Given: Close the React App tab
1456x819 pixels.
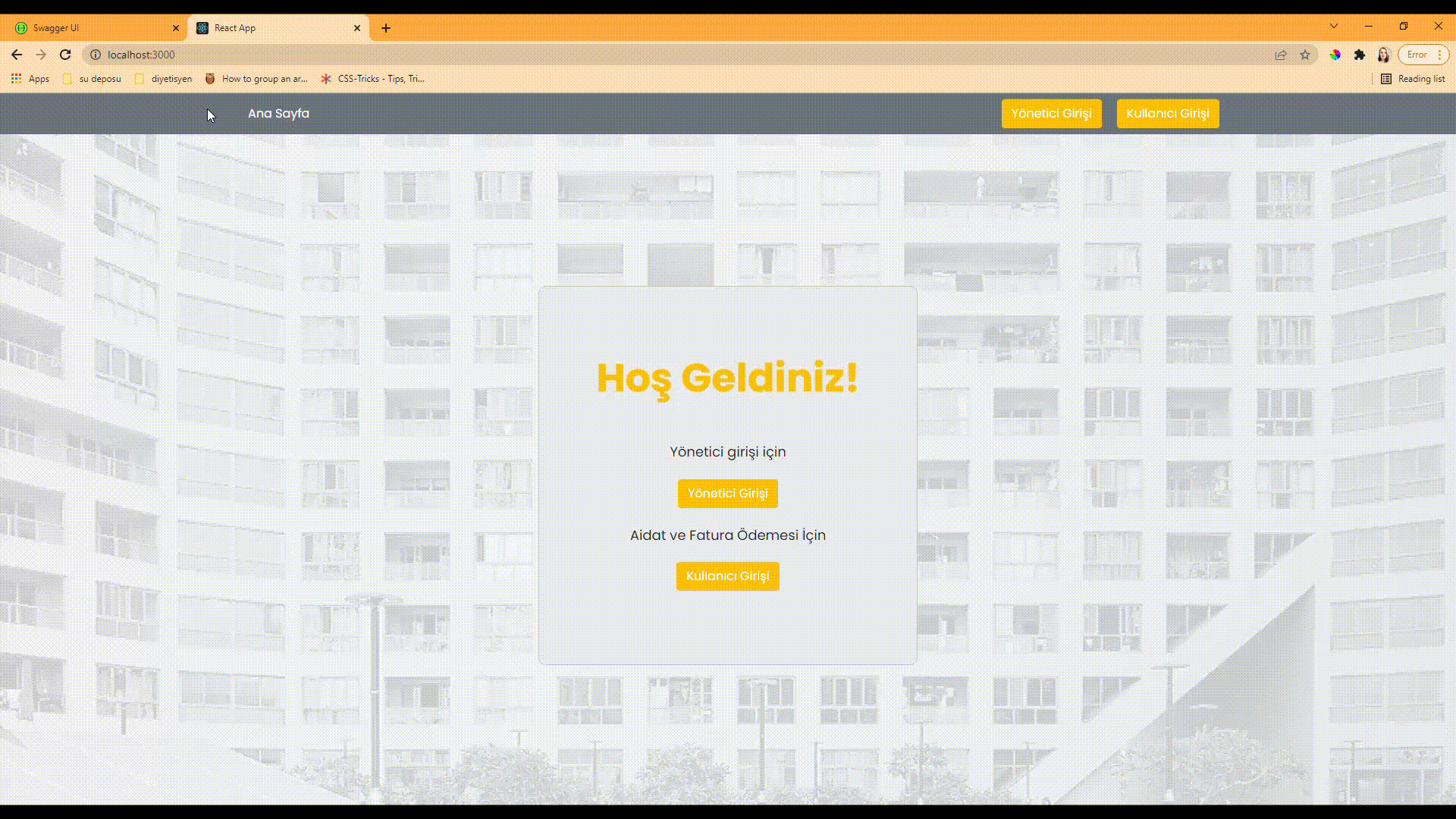Looking at the screenshot, I should click(357, 28).
